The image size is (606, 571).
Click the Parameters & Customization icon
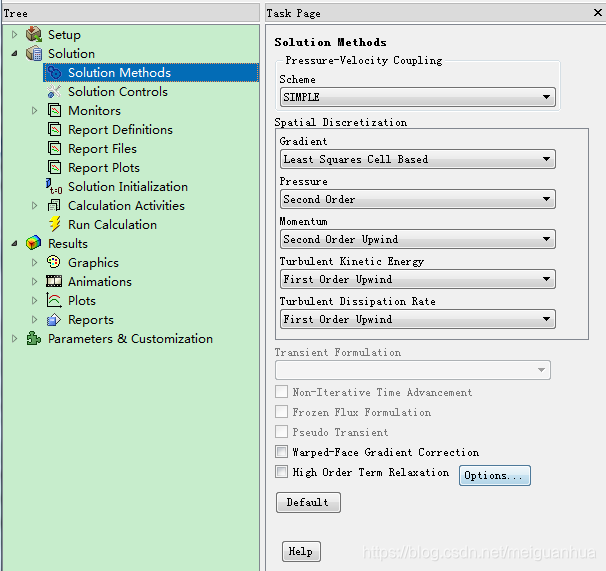click(34, 339)
